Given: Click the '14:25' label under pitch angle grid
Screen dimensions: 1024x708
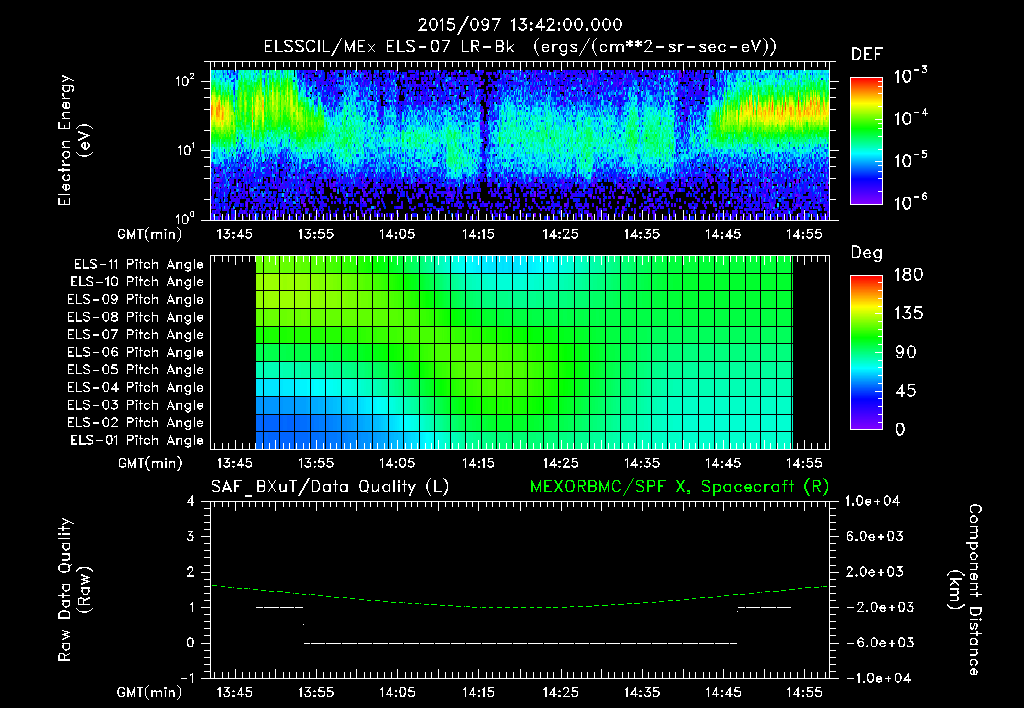Looking at the screenshot, I should [560, 463].
